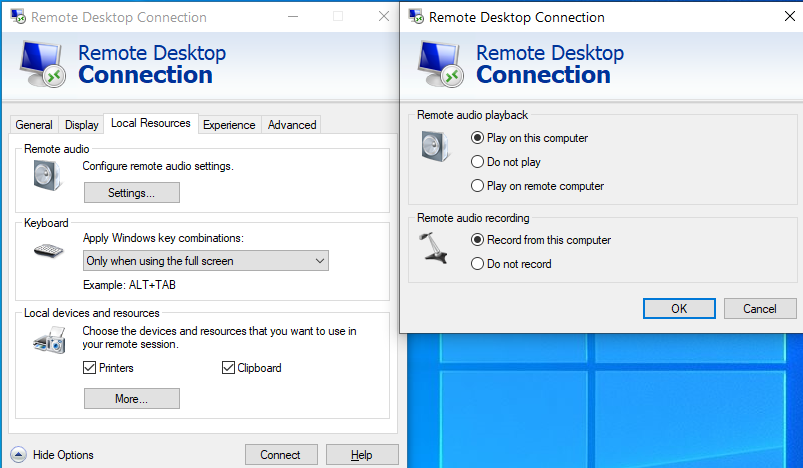This screenshot has width=803, height=468.
Task: Click the keyboard icon in Keyboard section
Action: click(x=49, y=251)
